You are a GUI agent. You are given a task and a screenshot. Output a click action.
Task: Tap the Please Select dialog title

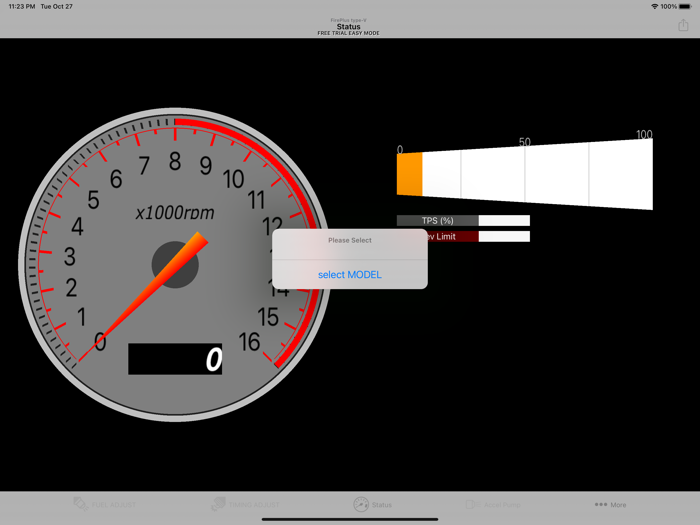(x=350, y=240)
